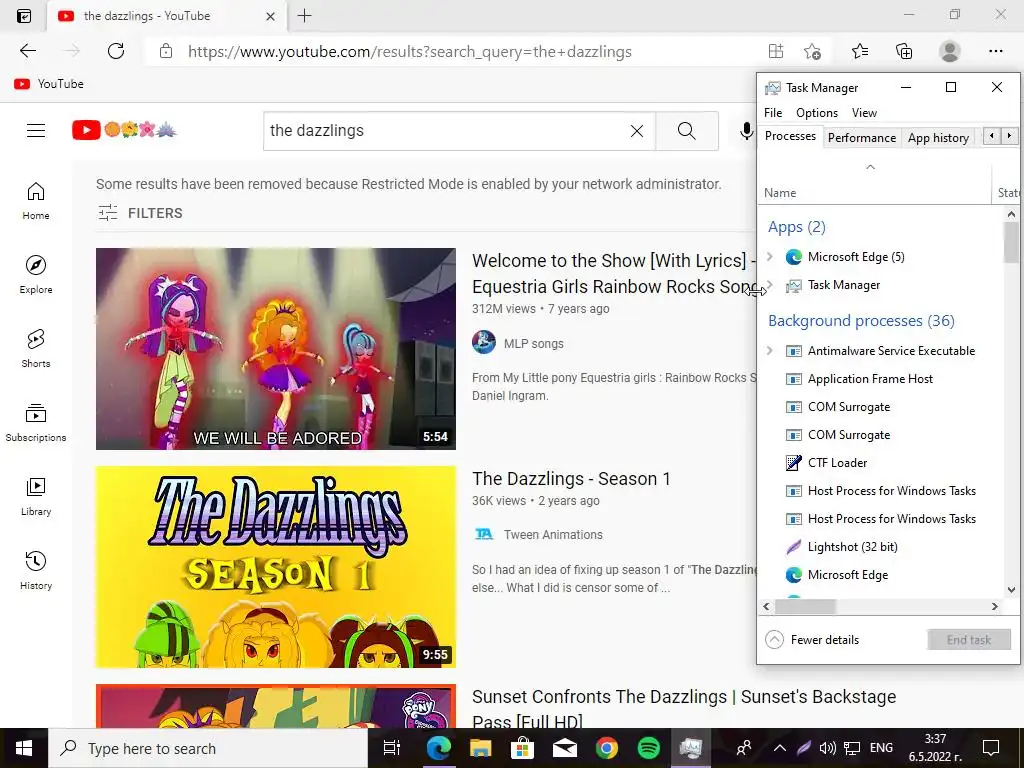Collapse Task Manager to Fewer details

pyautogui.click(x=812, y=639)
